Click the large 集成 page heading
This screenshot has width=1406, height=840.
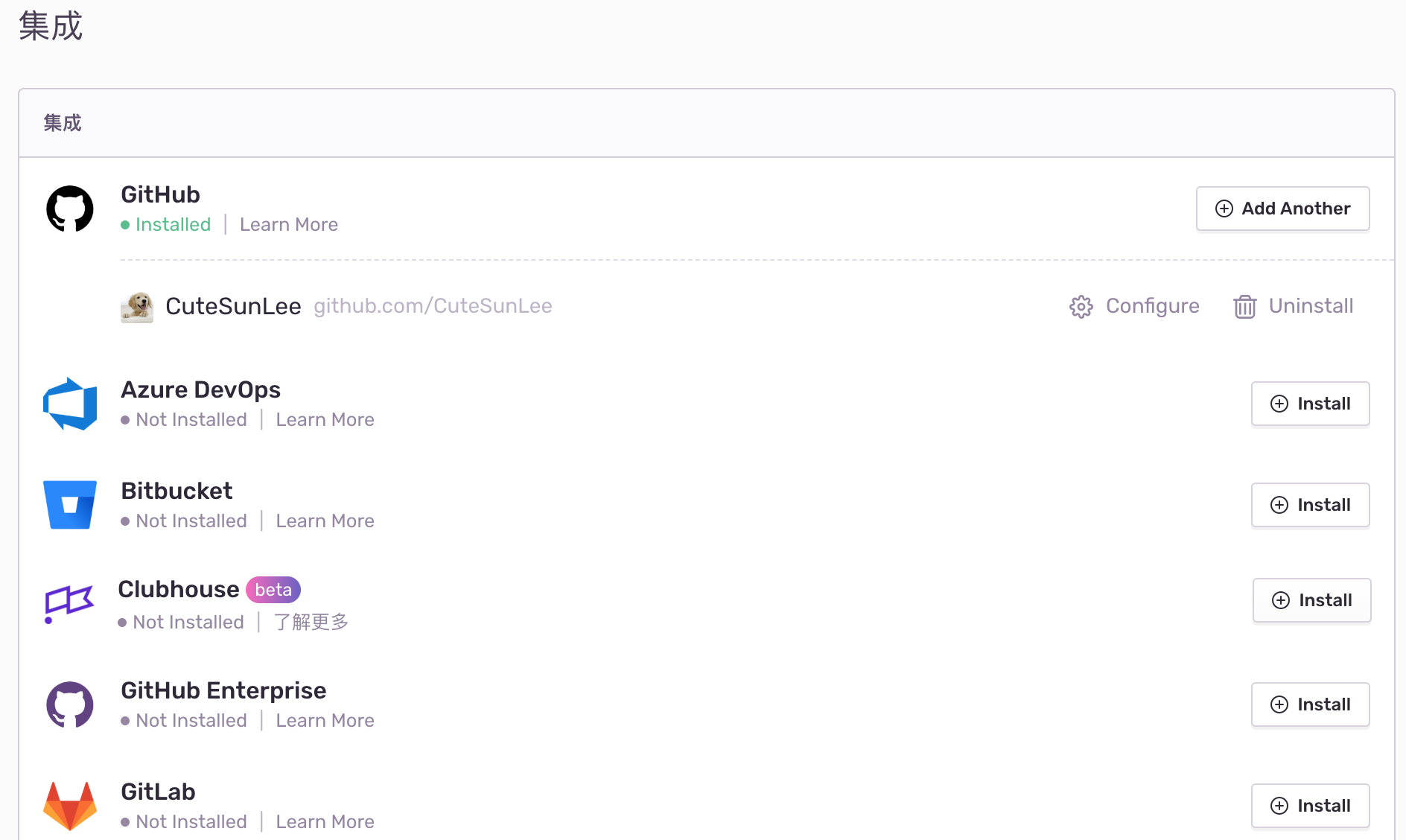tap(51, 26)
